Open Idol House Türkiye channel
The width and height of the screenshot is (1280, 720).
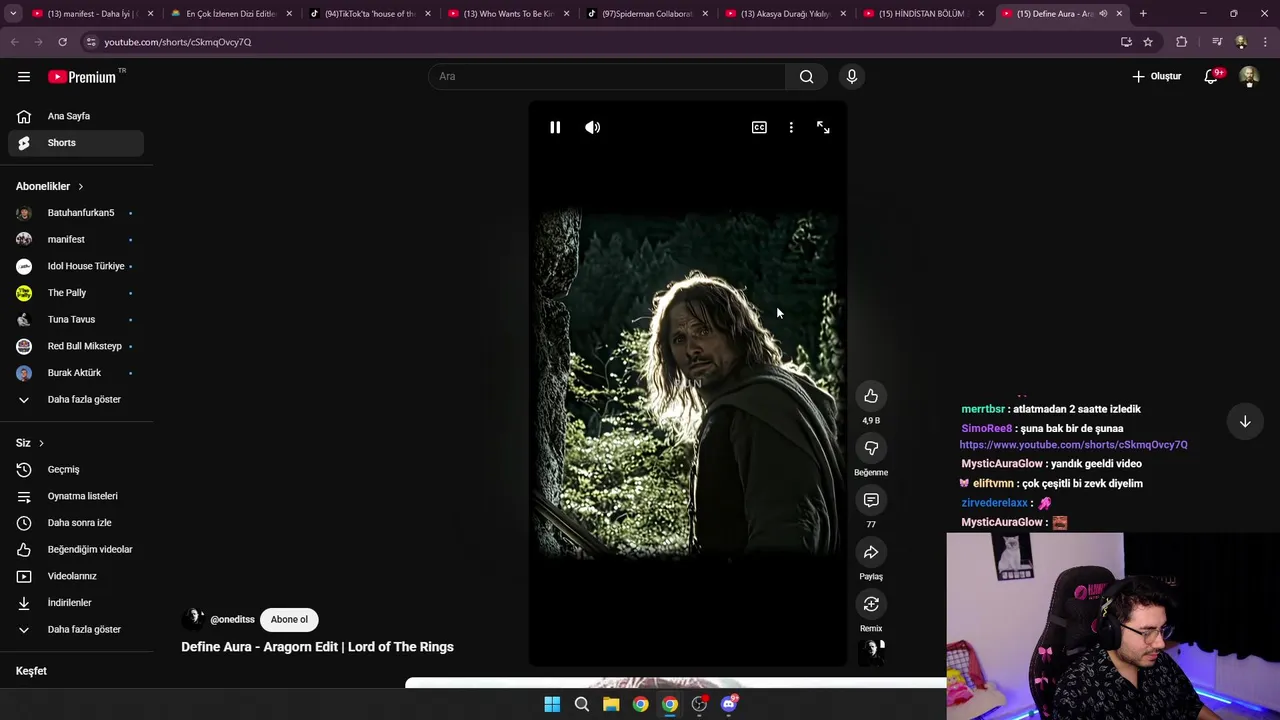click(76, 266)
